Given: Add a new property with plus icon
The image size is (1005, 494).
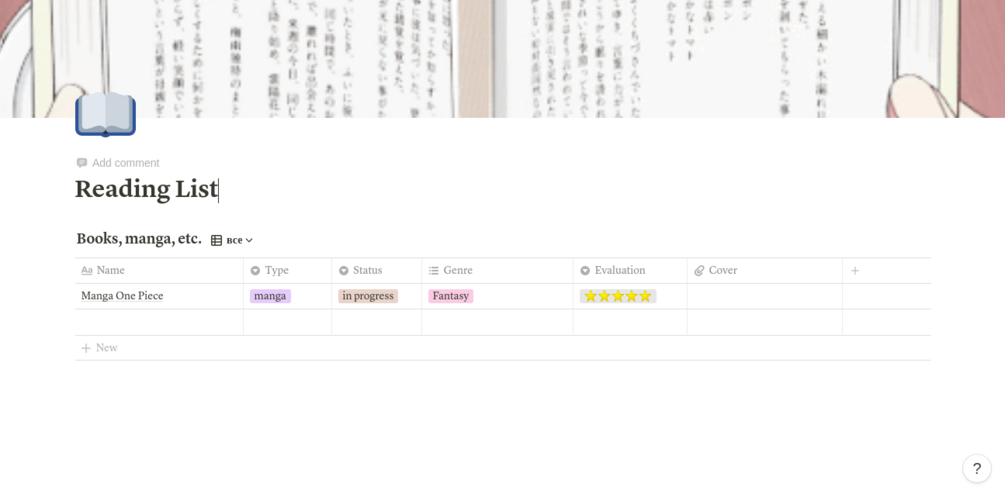Looking at the screenshot, I should point(855,270).
